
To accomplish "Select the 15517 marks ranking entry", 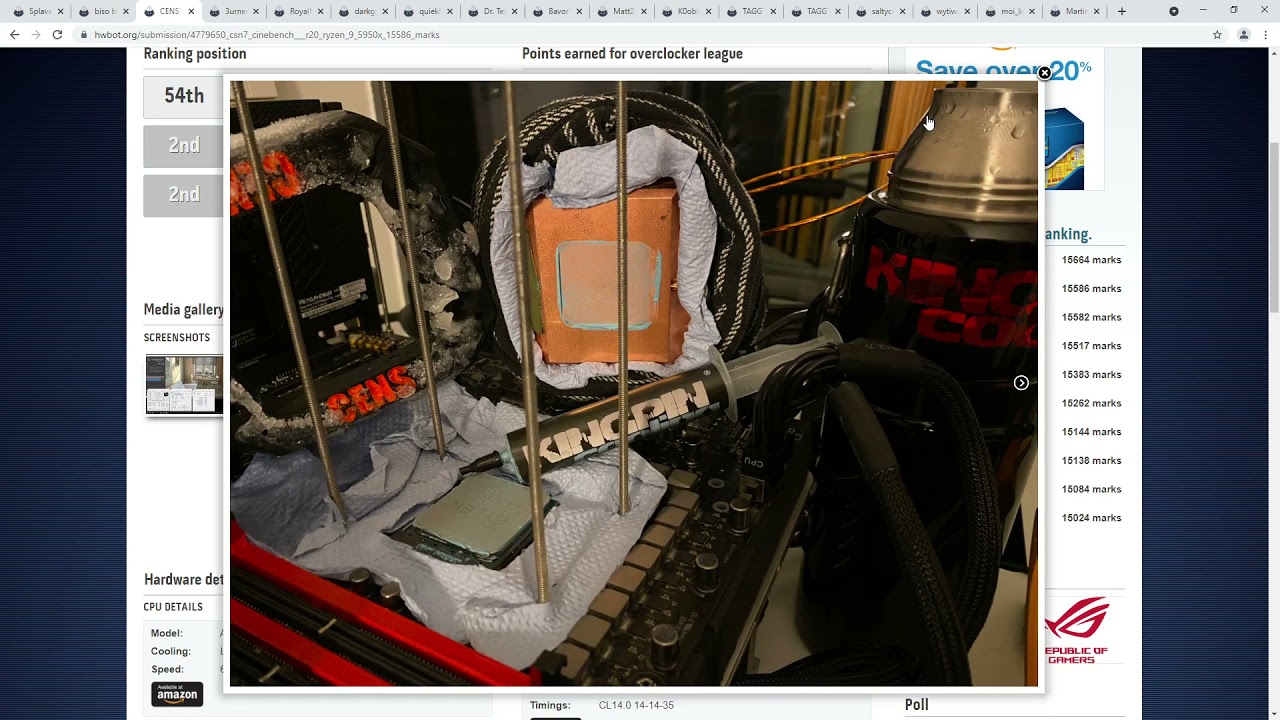I will [1091, 346].
